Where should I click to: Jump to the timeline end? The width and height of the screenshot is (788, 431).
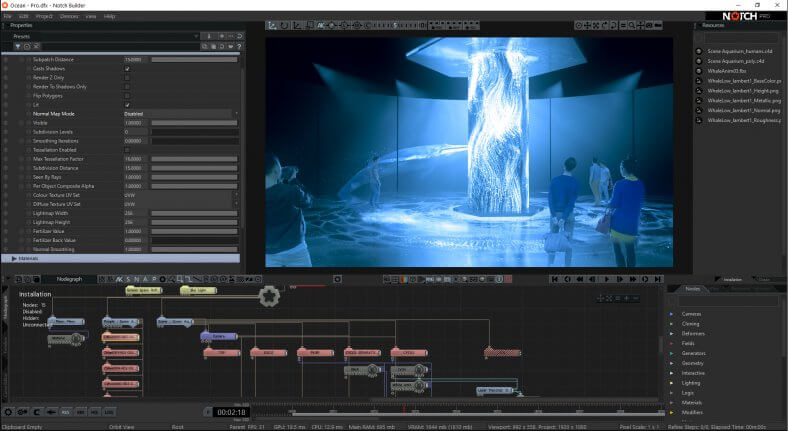(657, 279)
